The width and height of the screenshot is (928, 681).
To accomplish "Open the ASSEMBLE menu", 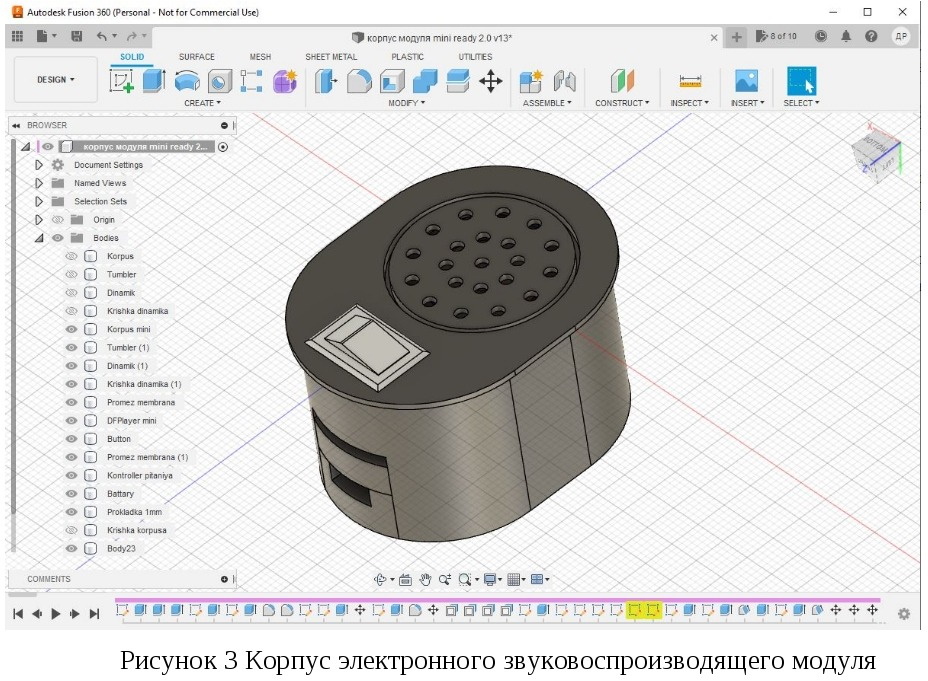I will pyautogui.click(x=547, y=103).
